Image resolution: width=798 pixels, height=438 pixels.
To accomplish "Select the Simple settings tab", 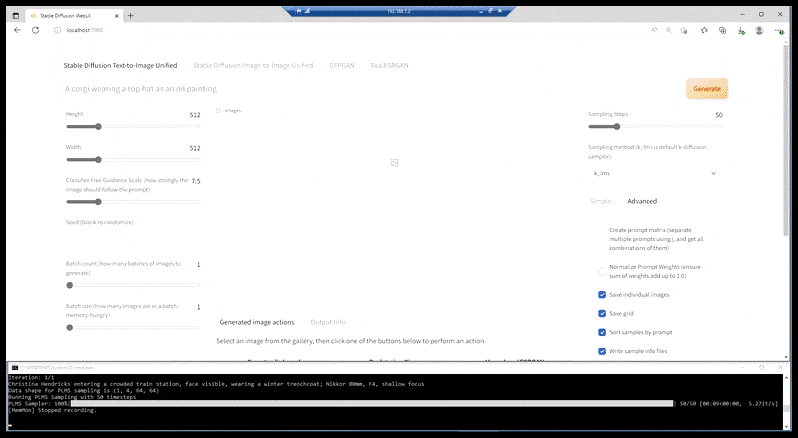I will 600,201.
